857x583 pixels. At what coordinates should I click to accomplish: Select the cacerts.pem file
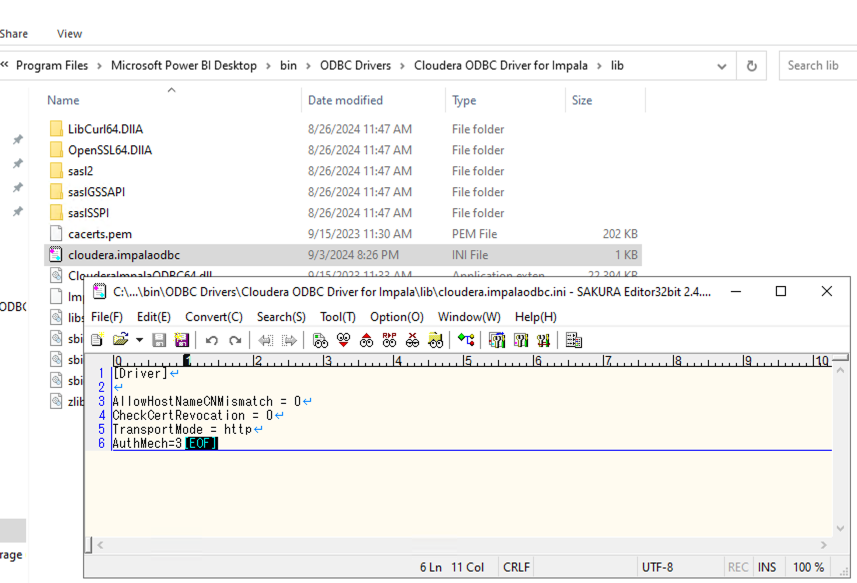(x=100, y=234)
